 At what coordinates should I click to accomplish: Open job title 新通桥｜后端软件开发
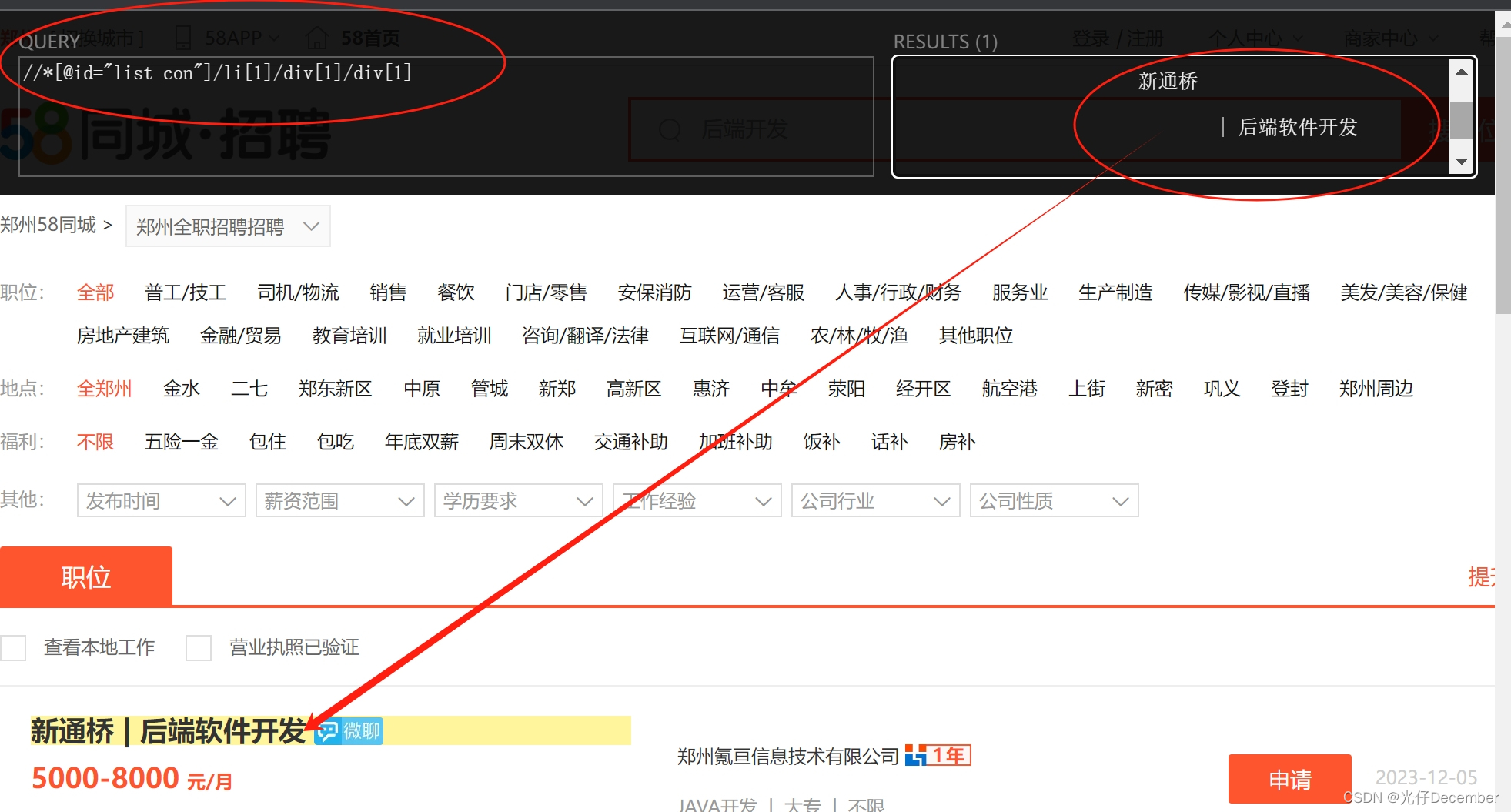pyautogui.click(x=169, y=731)
